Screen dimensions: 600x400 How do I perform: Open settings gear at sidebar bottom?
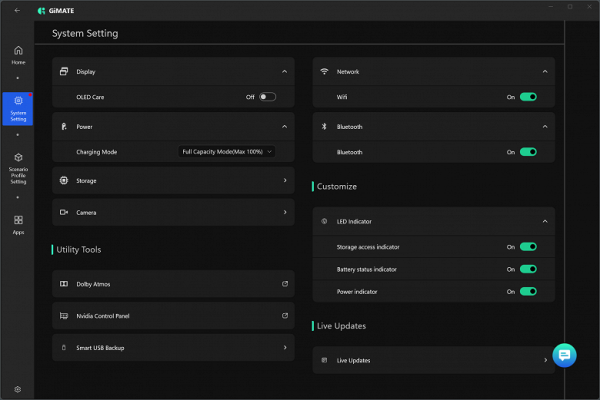point(18,389)
